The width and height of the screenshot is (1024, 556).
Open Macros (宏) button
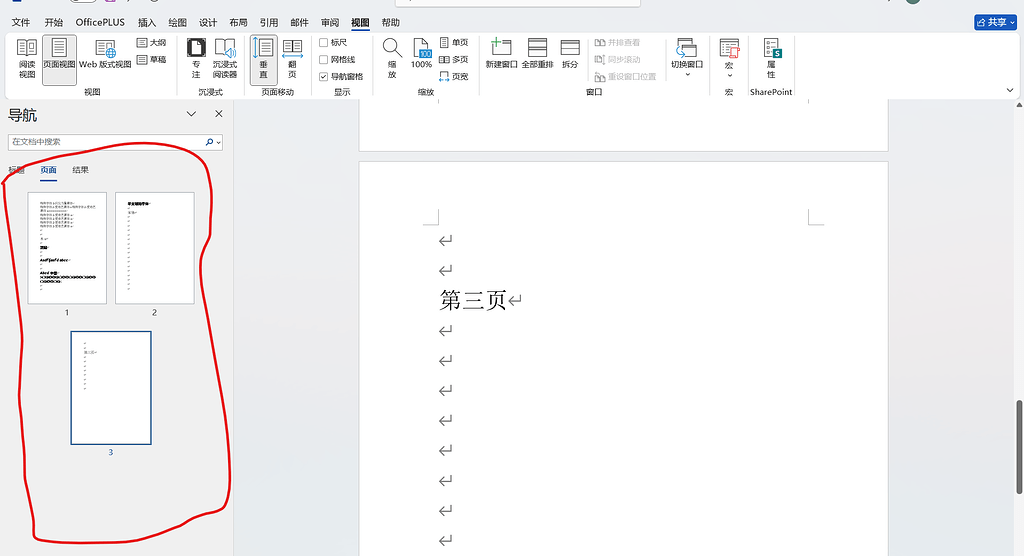click(729, 57)
